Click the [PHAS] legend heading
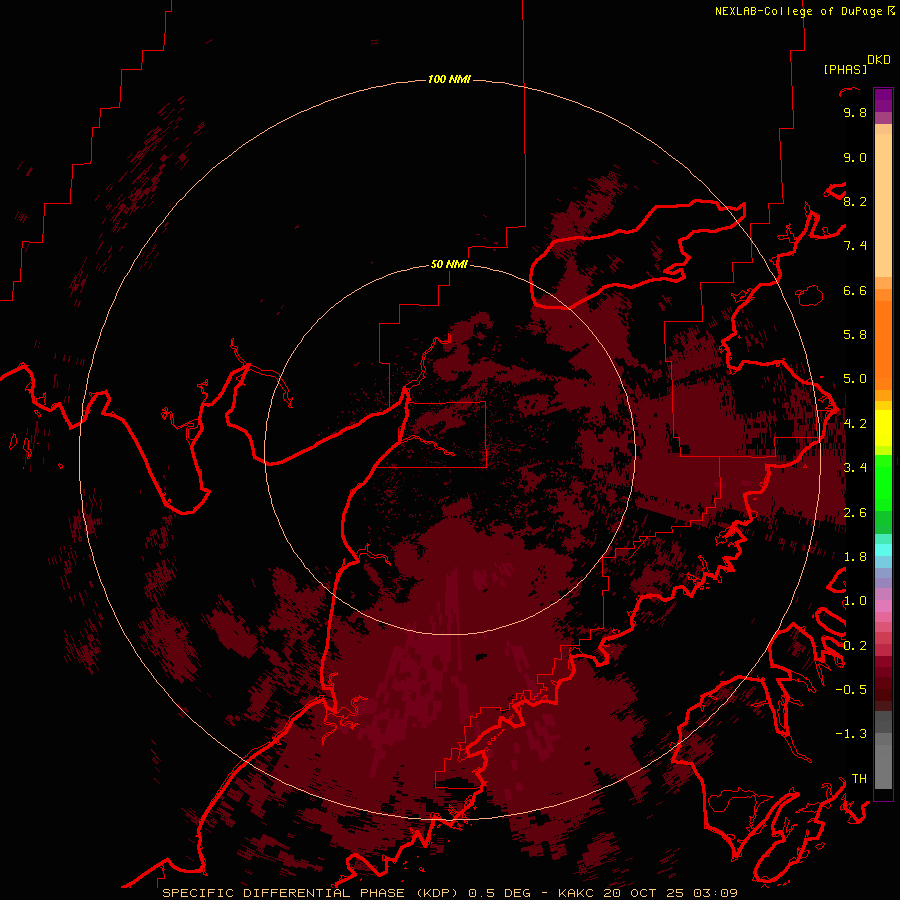900x900 pixels. click(845, 69)
